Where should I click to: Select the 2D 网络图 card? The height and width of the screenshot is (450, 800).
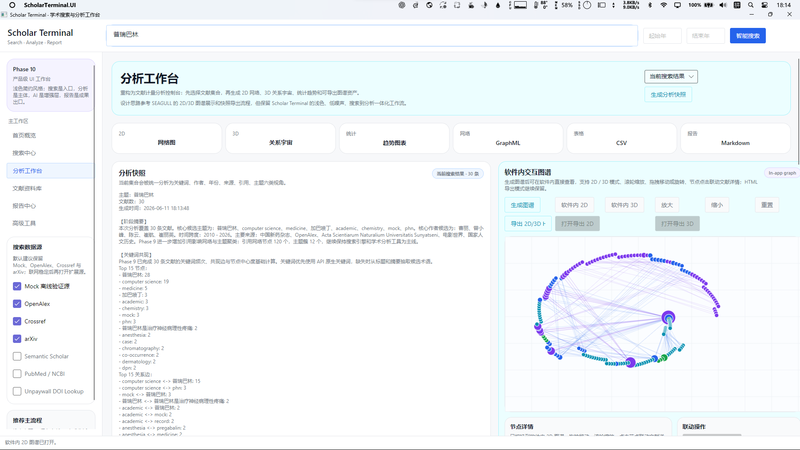[x=167, y=138]
